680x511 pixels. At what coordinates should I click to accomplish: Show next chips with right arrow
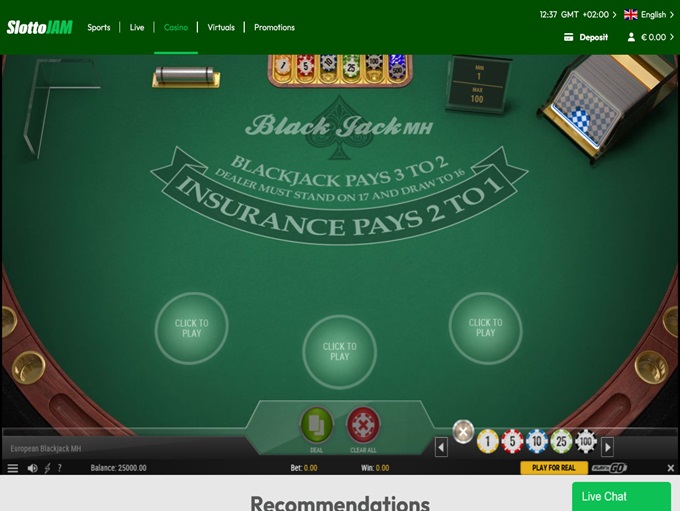(x=608, y=447)
